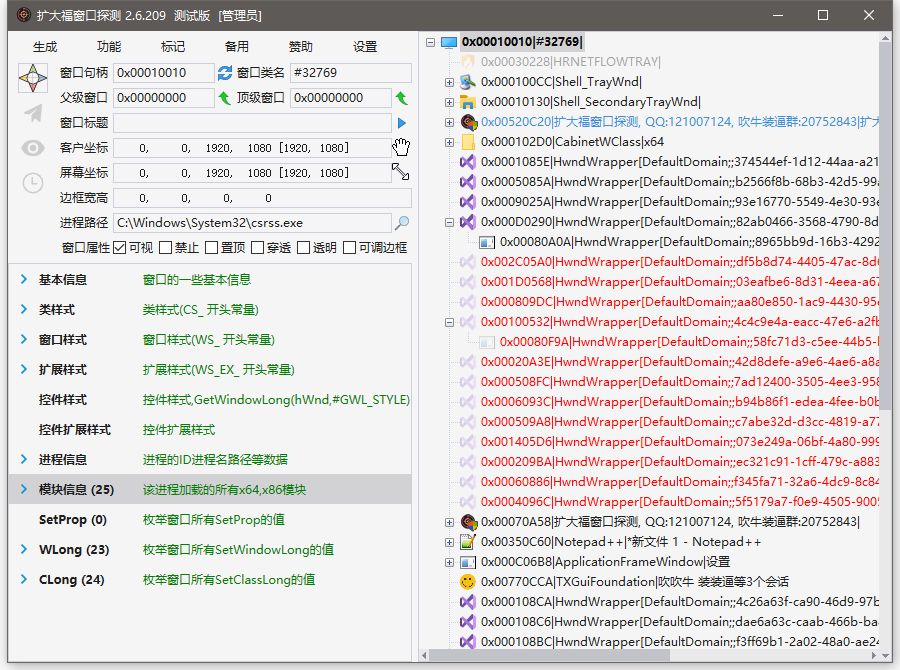This screenshot has height=670, width=900.
Task: Jump to parent window green arrow
Action: pos(224,98)
